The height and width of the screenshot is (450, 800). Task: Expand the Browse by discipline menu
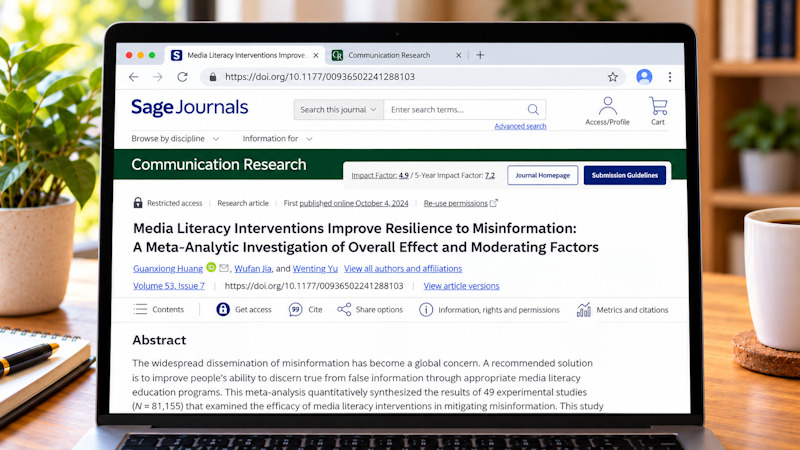point(175,139)
